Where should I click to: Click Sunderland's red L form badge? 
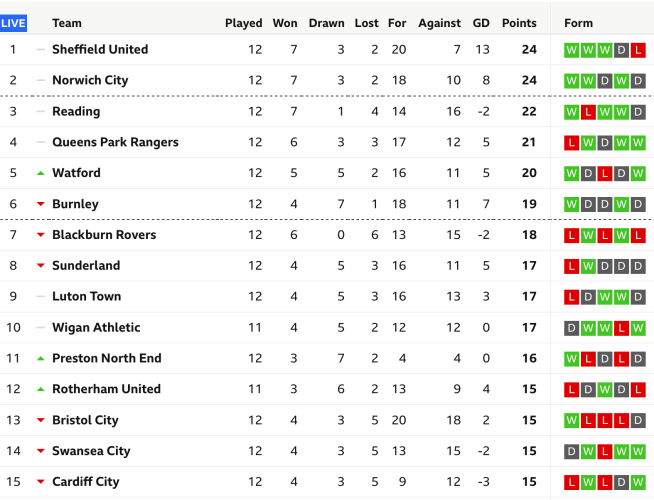(x=571, y=266)
